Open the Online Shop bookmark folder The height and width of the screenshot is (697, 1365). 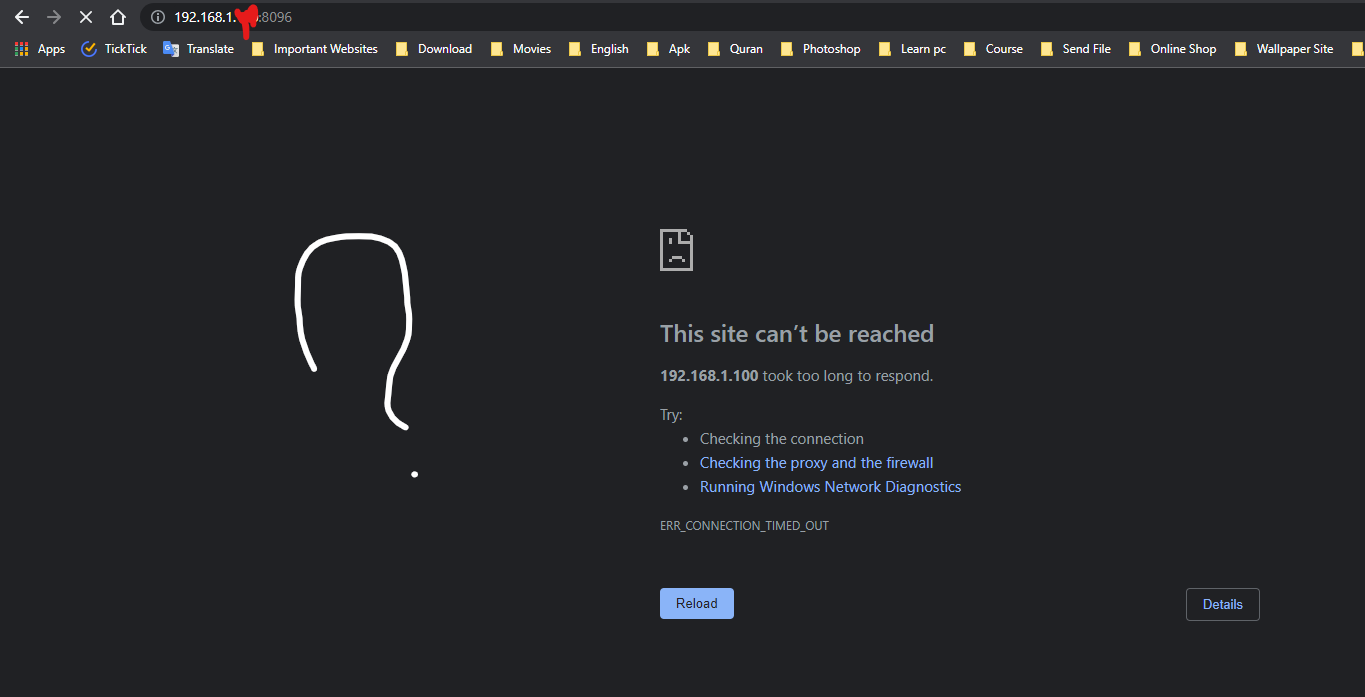1173,49
